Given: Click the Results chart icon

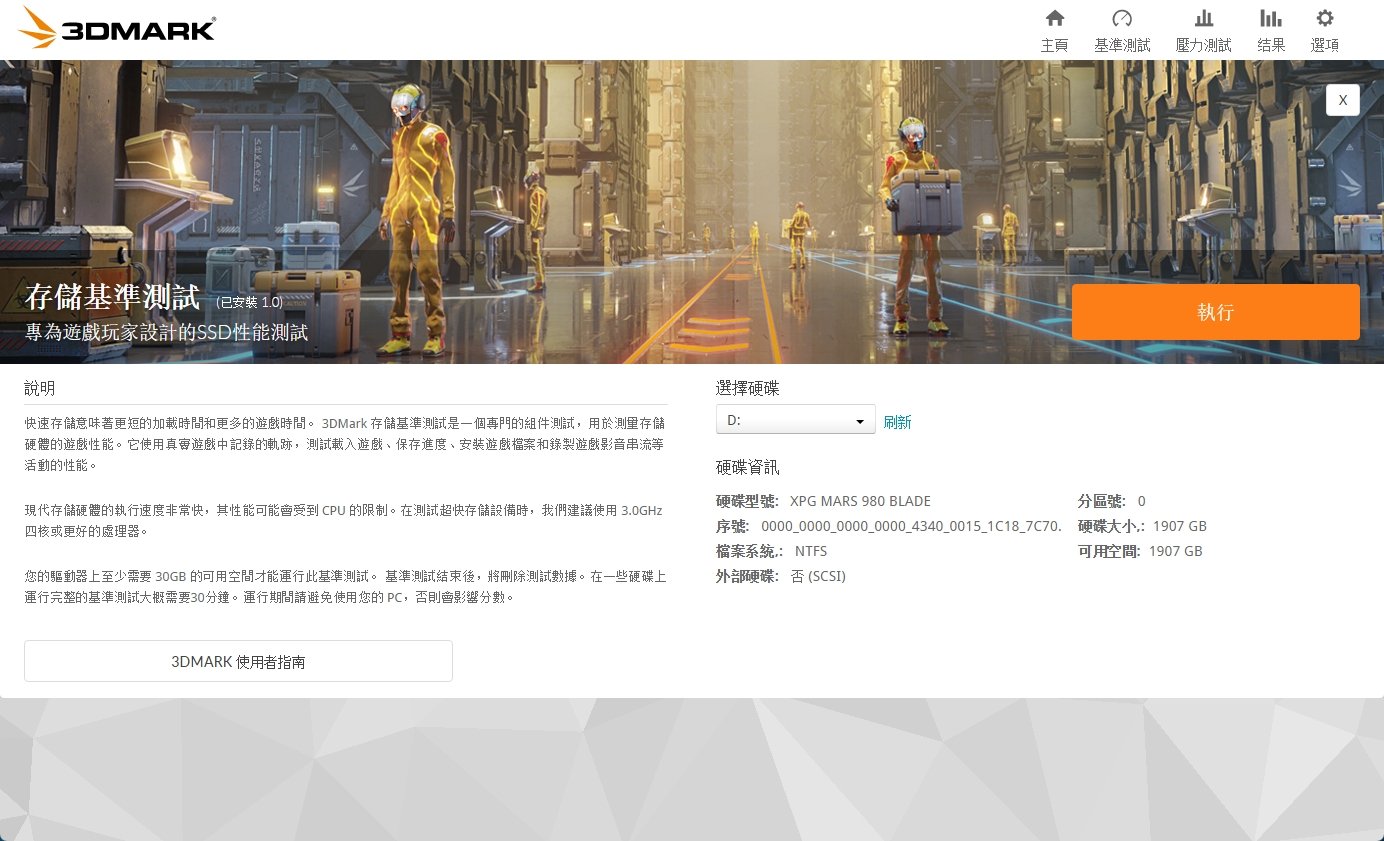Looking at the screenshot, I should (1271, 18).
